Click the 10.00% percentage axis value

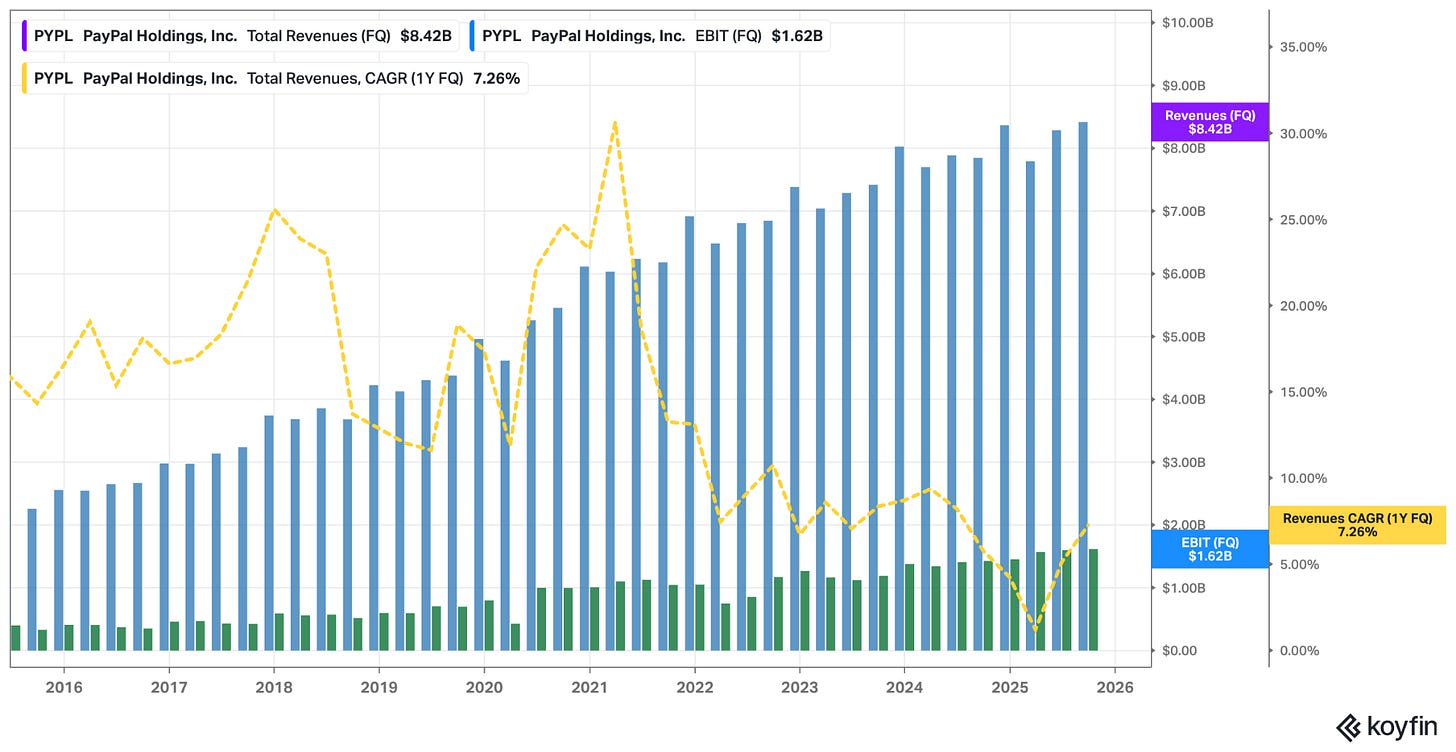1304,478
